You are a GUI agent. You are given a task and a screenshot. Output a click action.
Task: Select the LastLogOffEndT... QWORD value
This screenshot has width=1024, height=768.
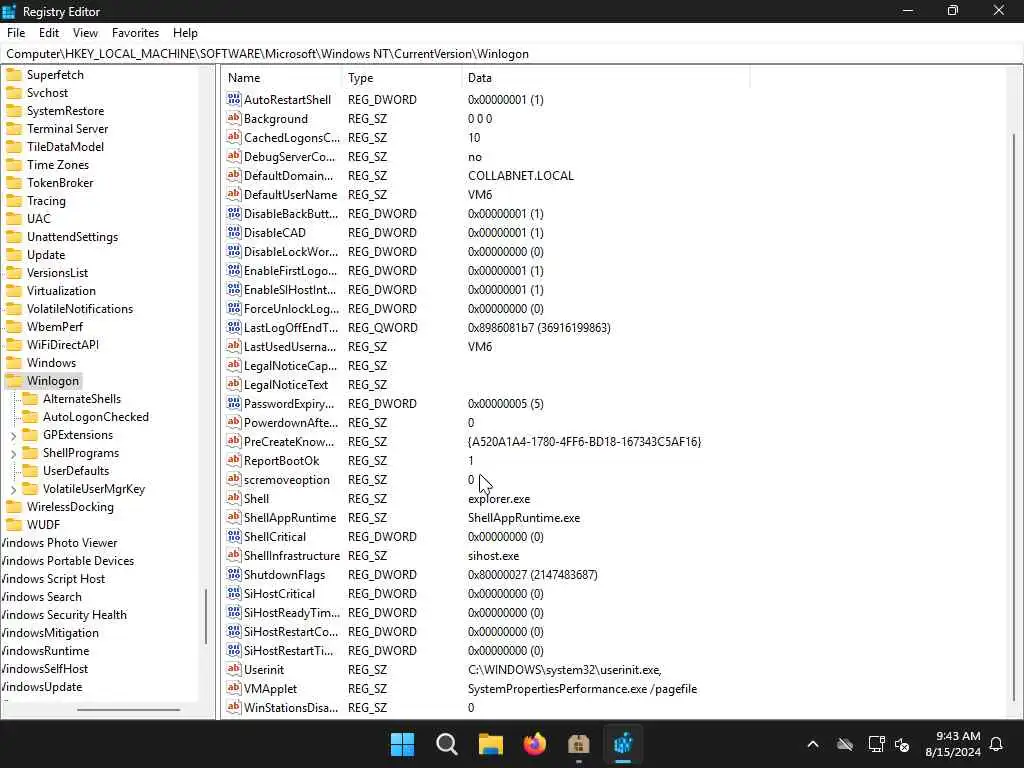click(291, 328)
